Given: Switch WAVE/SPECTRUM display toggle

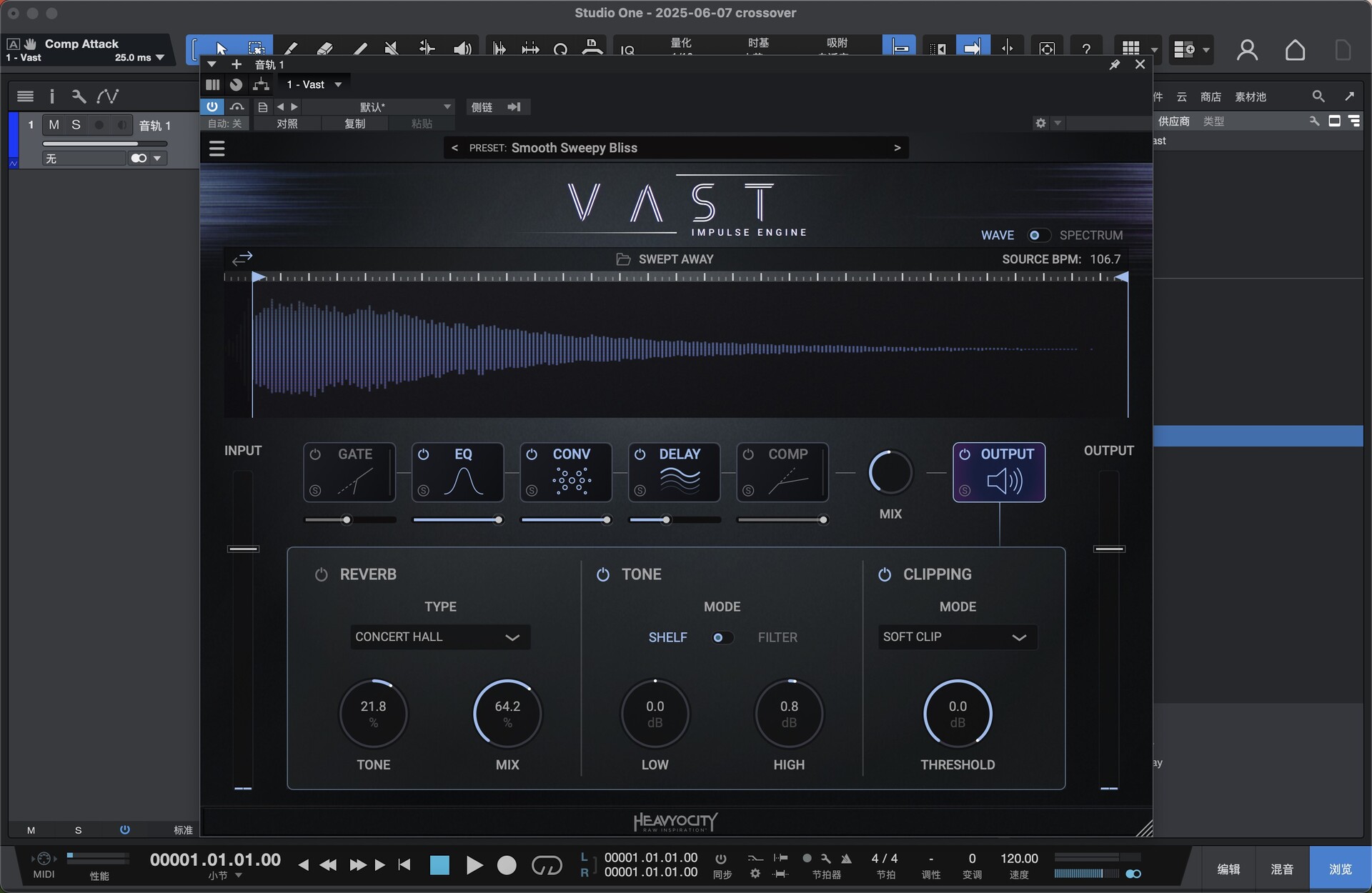Looking at the screenshot, I should click(x=1038, y=235).
